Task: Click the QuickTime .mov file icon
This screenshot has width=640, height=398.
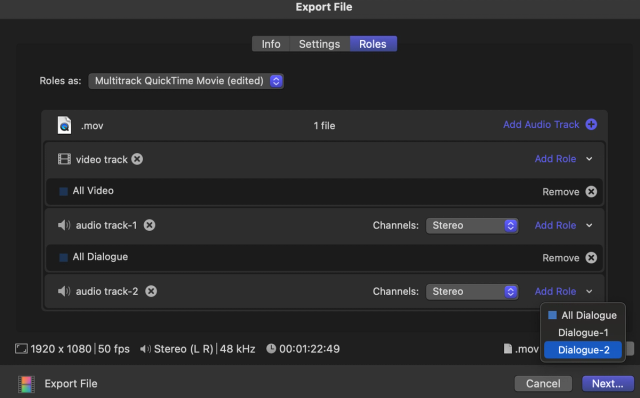Action: [64, 125]
